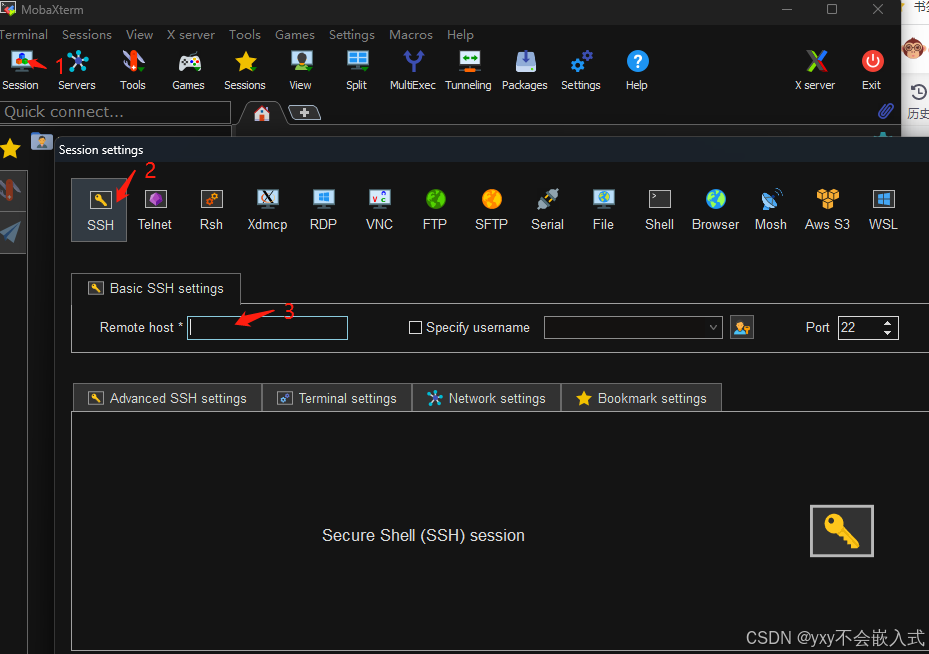The height and width of the screenshot is (654, 929).
Task: Click the large yellow key SSH button
Action: (x=841, y=531)
